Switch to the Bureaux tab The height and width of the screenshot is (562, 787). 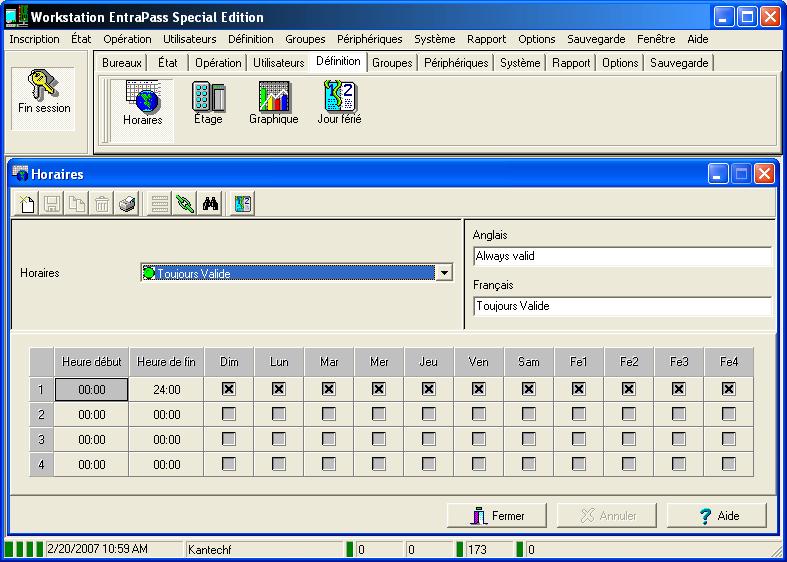(x=122, y=63)
